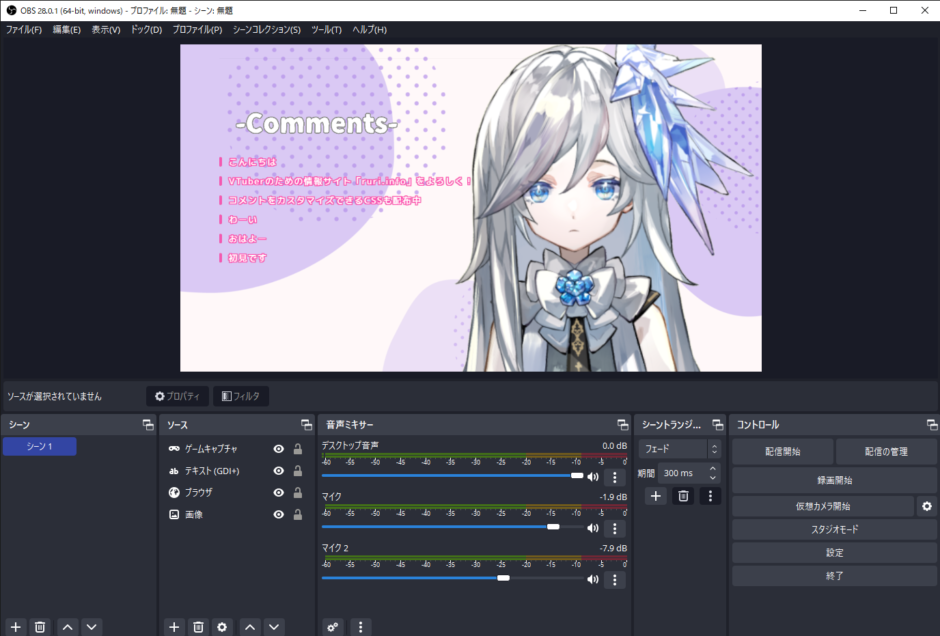Lock the ゲームキャプチャ source
Viewport: 940px width, 636px height.
point(296,449)
